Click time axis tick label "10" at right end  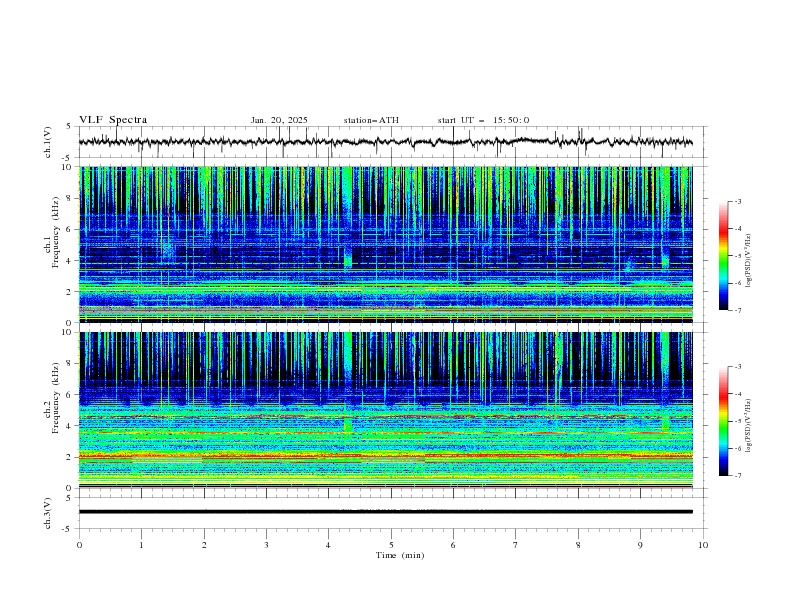[x=703, y=545]
